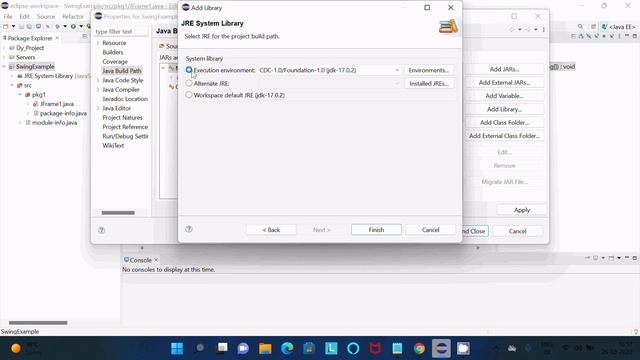640x360 pixels.
Task: Select the Execution environment radio button
Action: (x=189, y=70)
